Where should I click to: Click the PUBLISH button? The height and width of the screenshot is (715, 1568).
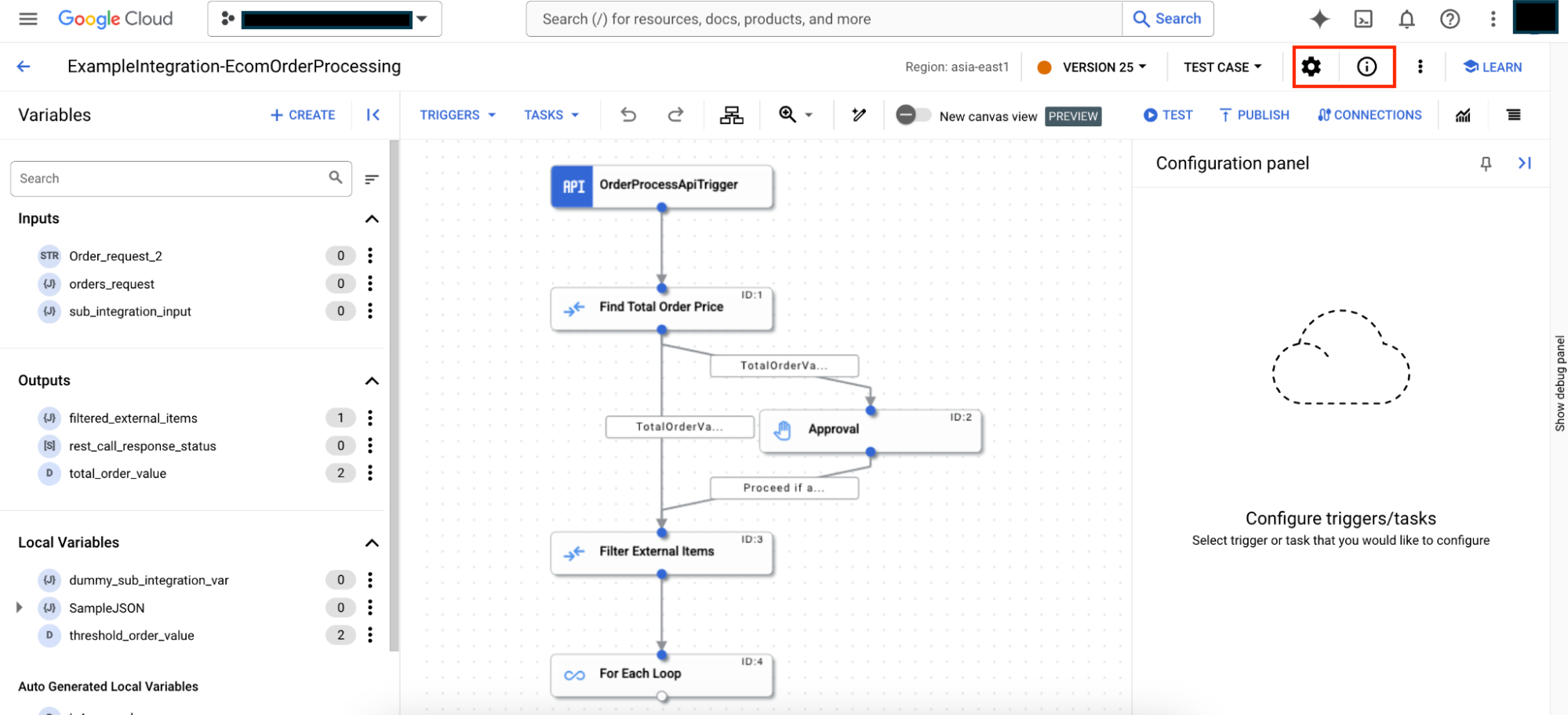pyautogui.click(x=1253, y=115)
